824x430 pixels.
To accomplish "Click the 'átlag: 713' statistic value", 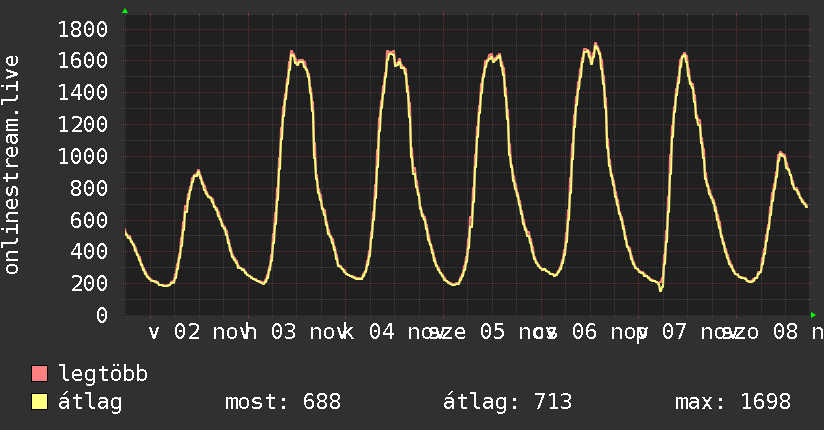I will coord(507,402).
